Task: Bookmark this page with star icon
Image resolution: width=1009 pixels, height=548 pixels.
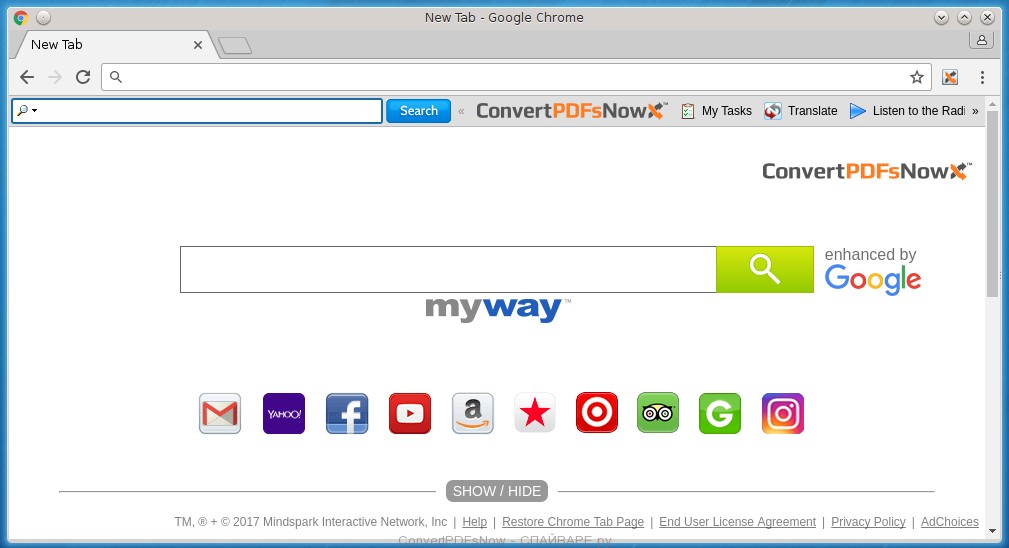Action: pyautogui.click(x=916, y=77)
